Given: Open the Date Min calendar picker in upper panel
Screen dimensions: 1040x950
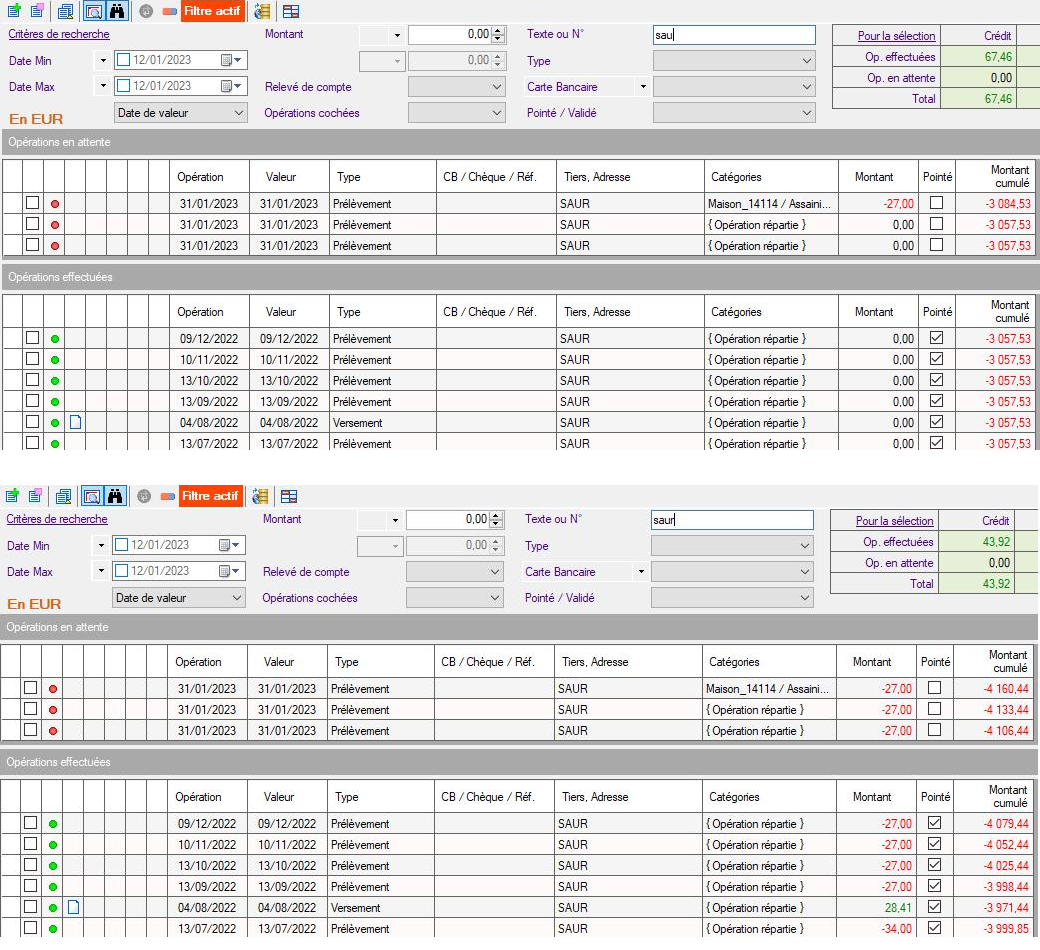Looking at the screenshot, I should coord(228,60).
